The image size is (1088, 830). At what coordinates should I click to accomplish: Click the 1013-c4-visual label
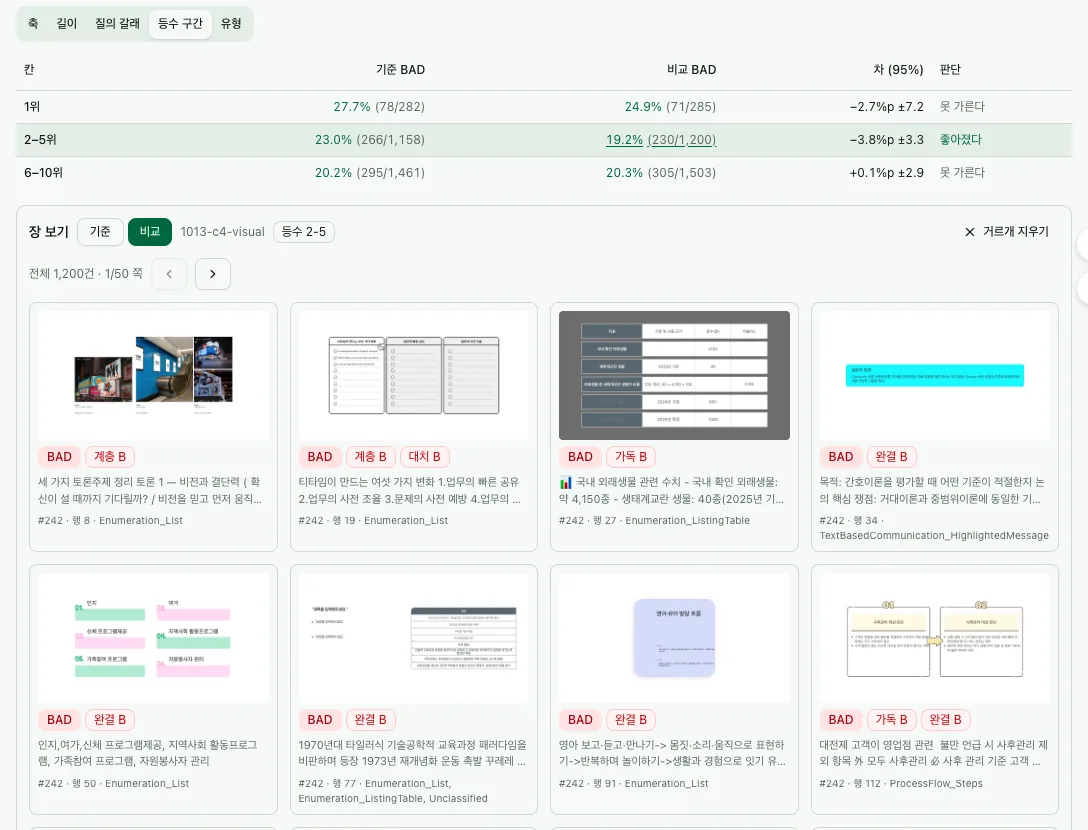(x=223, y=232)
